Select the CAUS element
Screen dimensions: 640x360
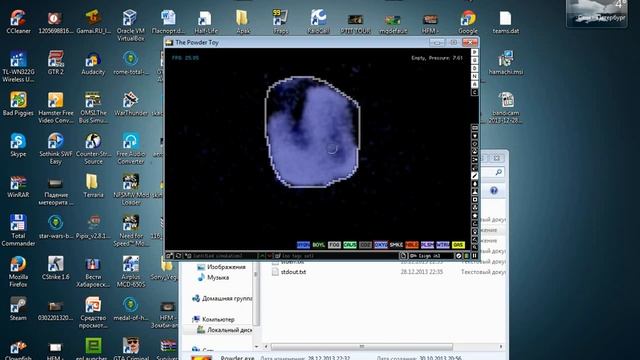(350, 244)
